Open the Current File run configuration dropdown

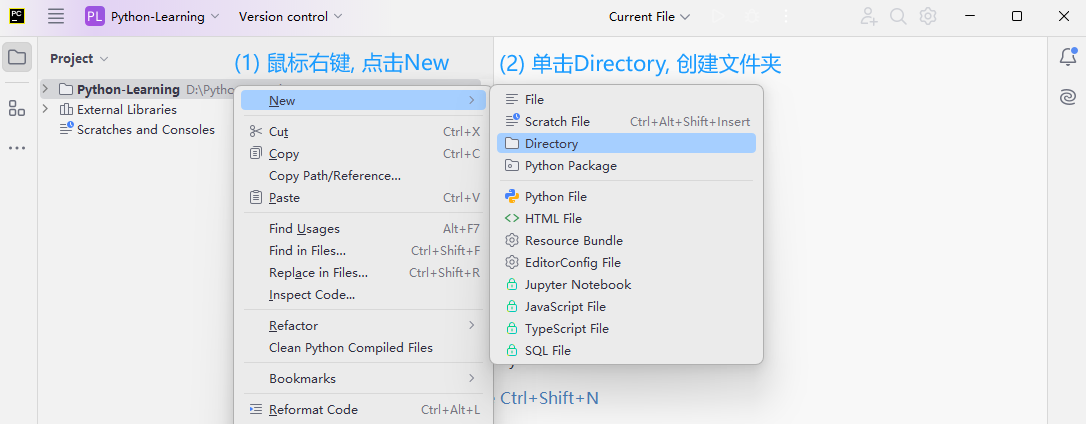[650, 17]
